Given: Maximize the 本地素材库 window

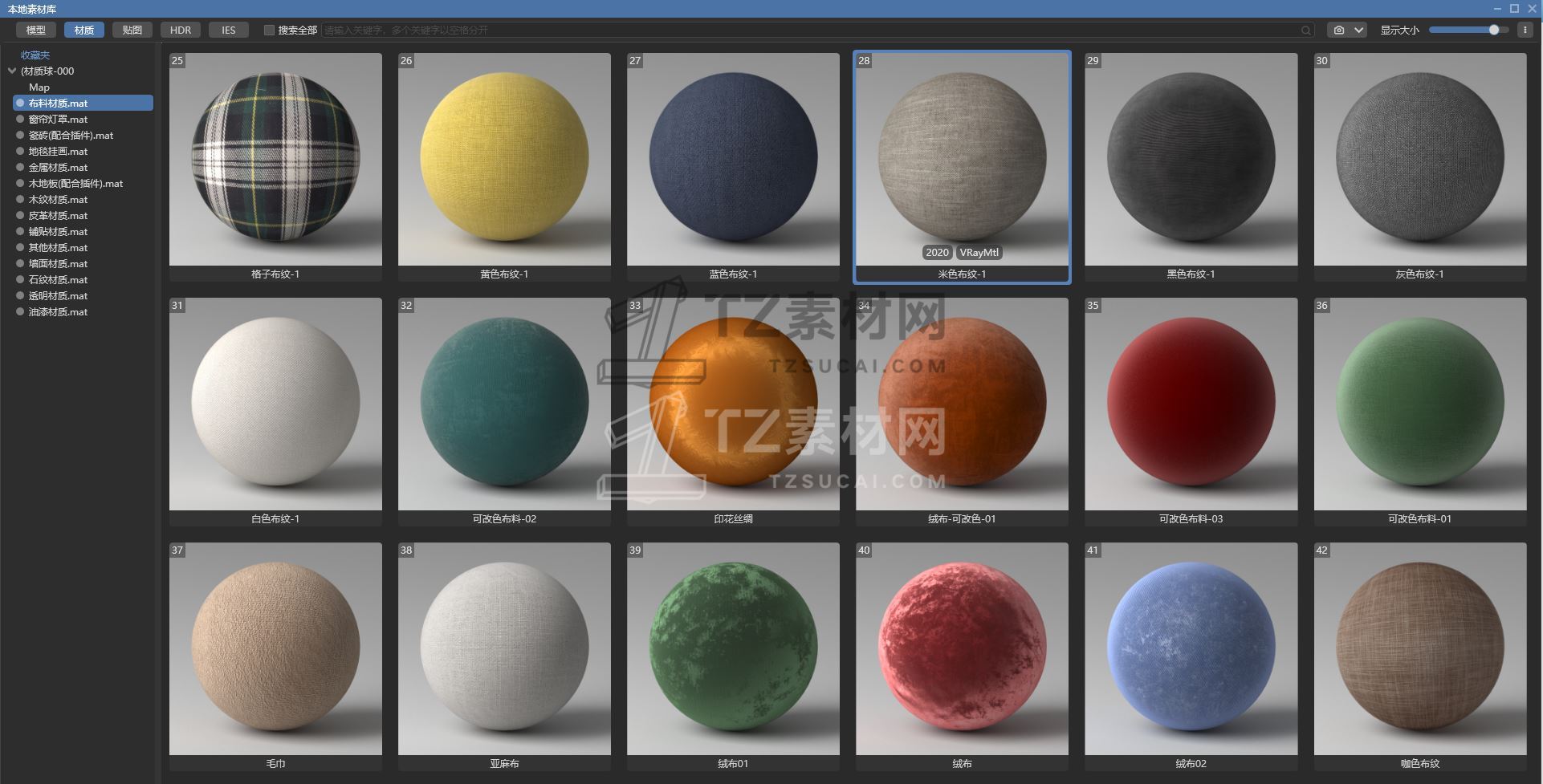Looking at the screenshot, I should [x=1514, y=9].
